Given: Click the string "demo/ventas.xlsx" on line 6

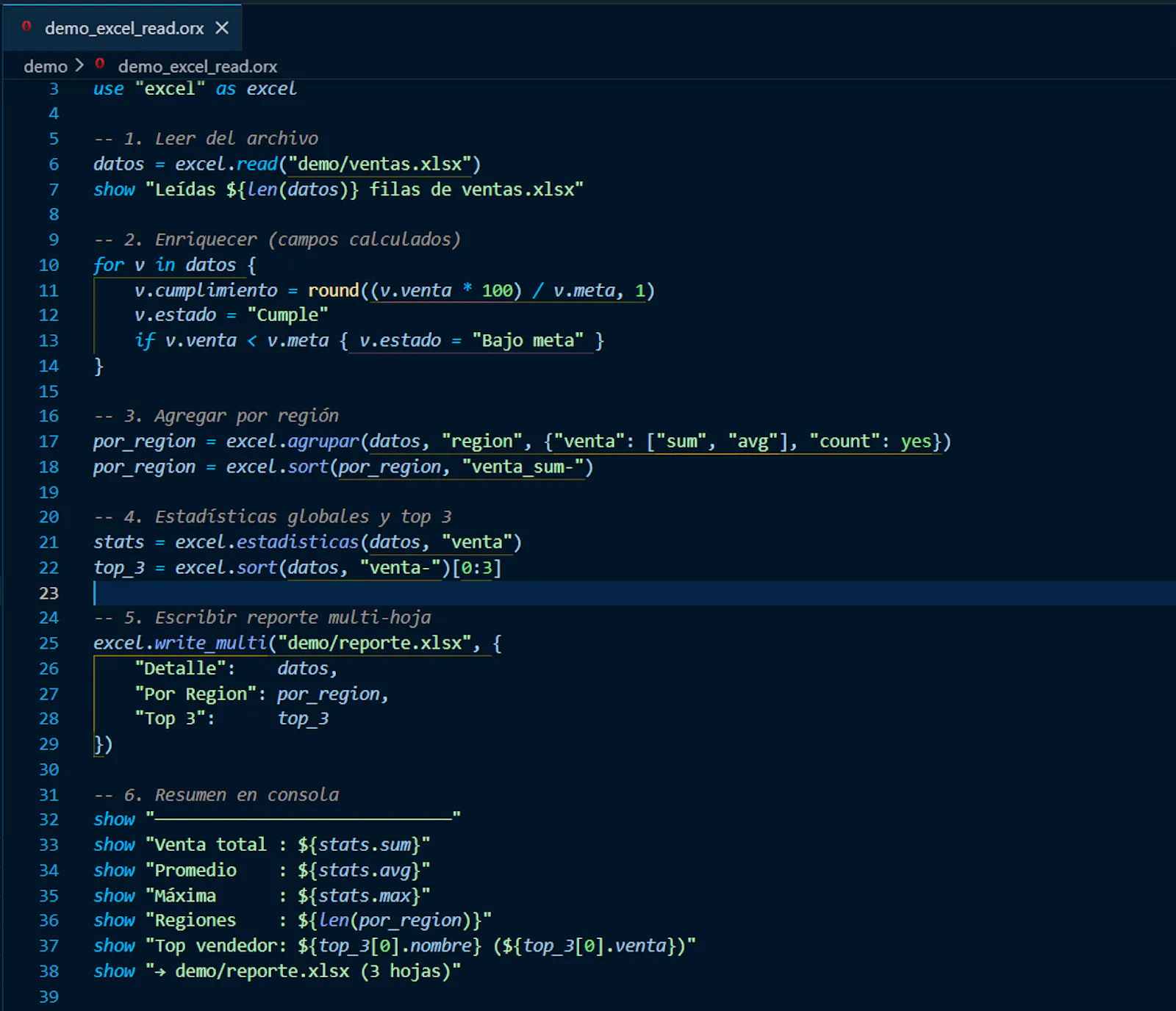Looking at the screenshot, I should point(380,164).
